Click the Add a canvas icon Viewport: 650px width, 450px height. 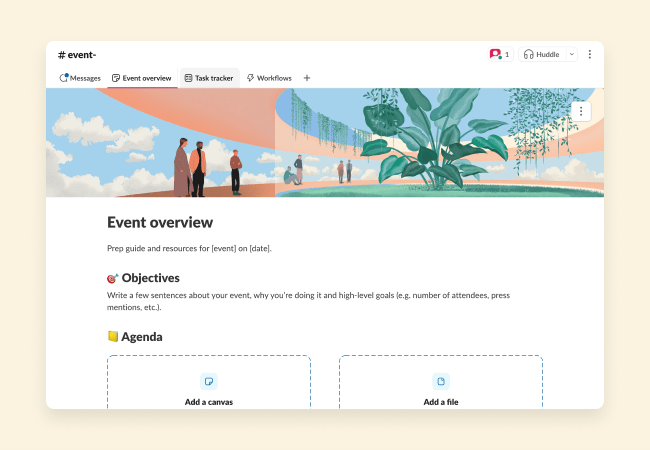tap(208, 382)
